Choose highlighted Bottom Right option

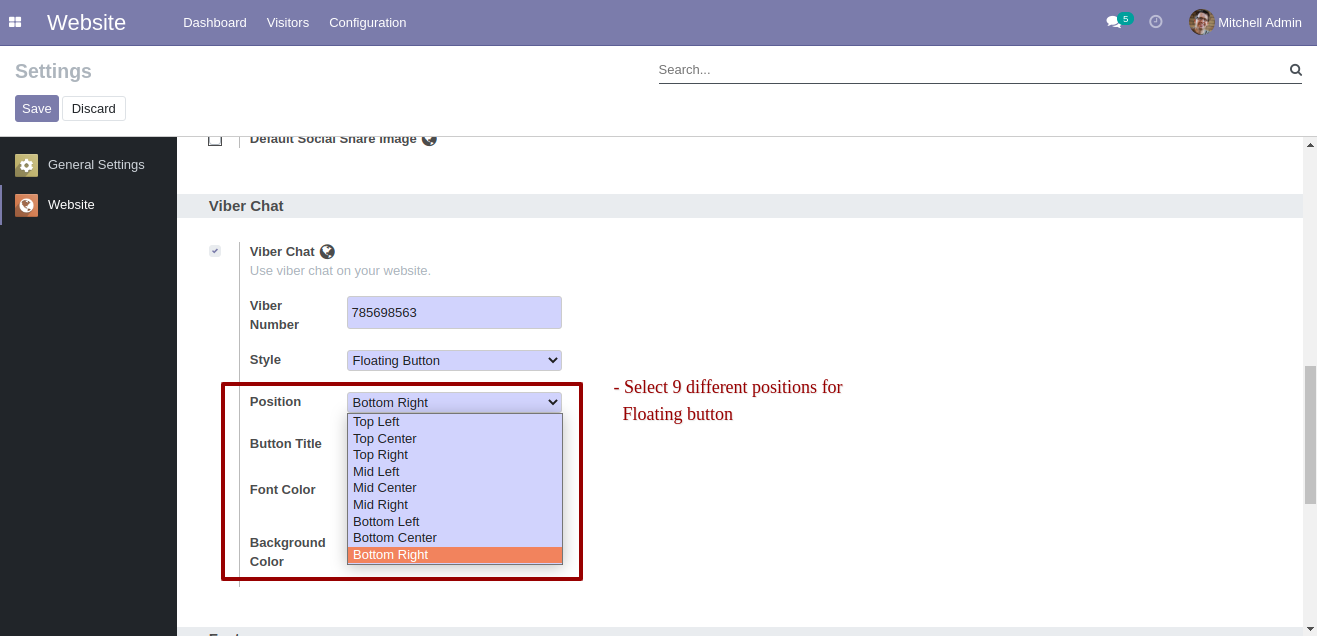(x=455, y=555)
